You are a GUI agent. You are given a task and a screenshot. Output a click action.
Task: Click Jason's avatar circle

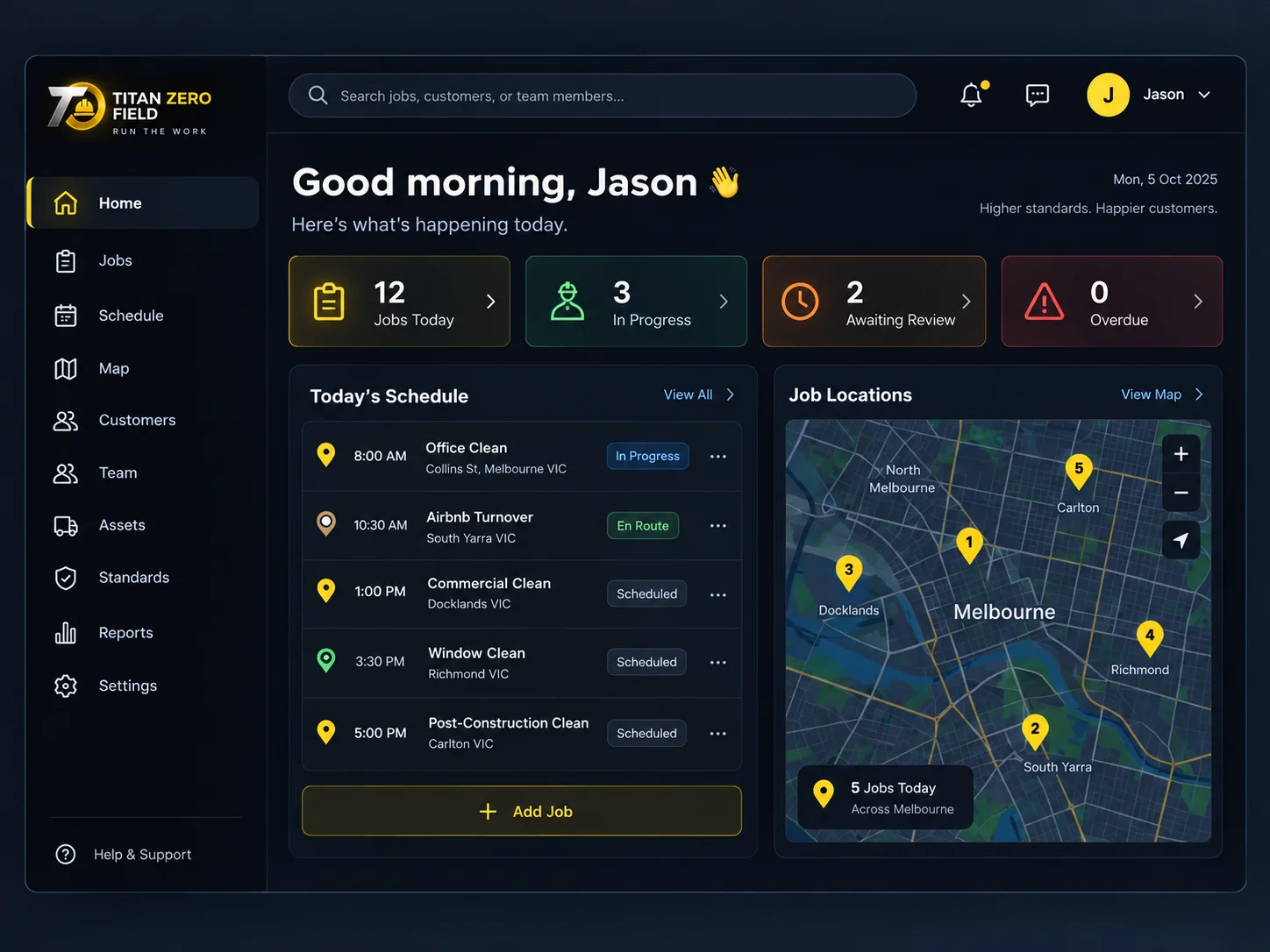point(1109,95)
